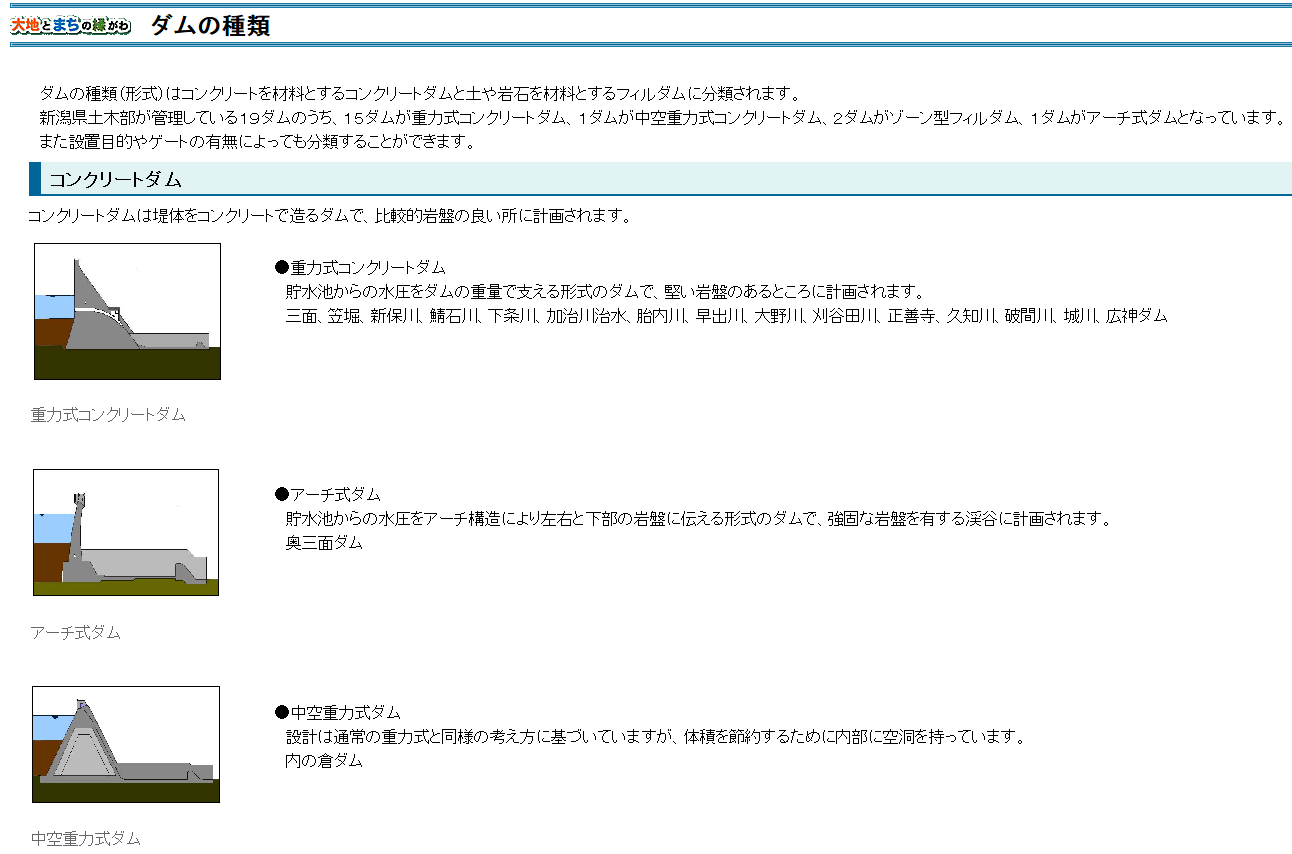This screenshot has width=1292, height=854.
Task: Click gray caption アーチ式ダム under second diagram
Action: (75, 632)
